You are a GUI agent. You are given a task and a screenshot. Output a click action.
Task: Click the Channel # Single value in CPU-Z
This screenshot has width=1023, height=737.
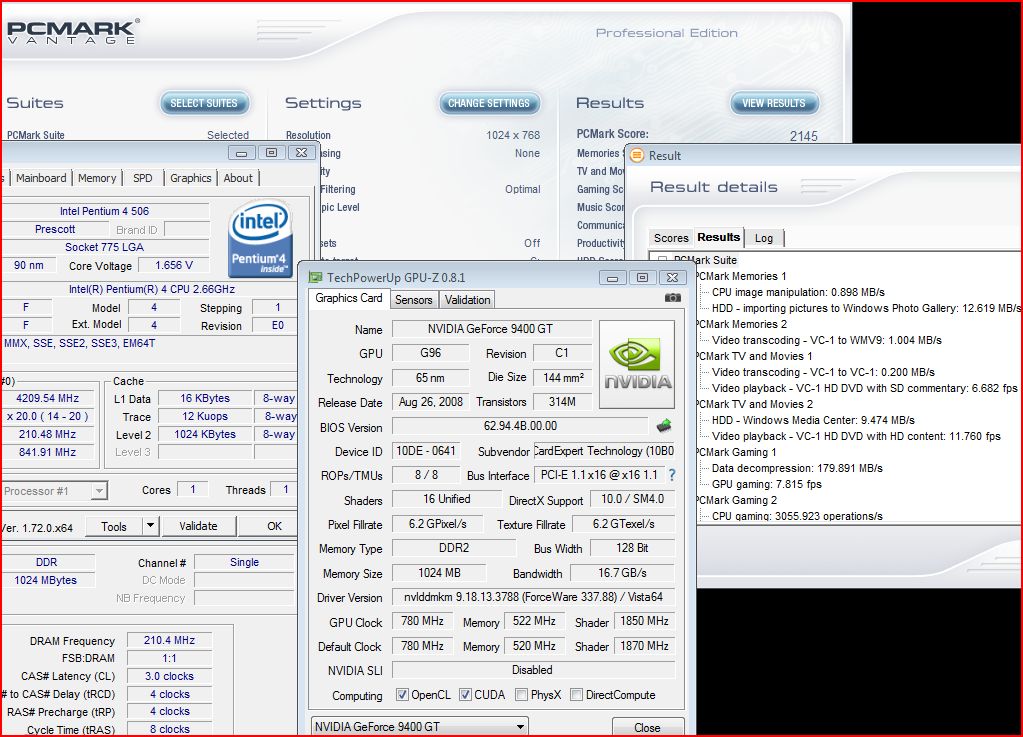[245, 562]
